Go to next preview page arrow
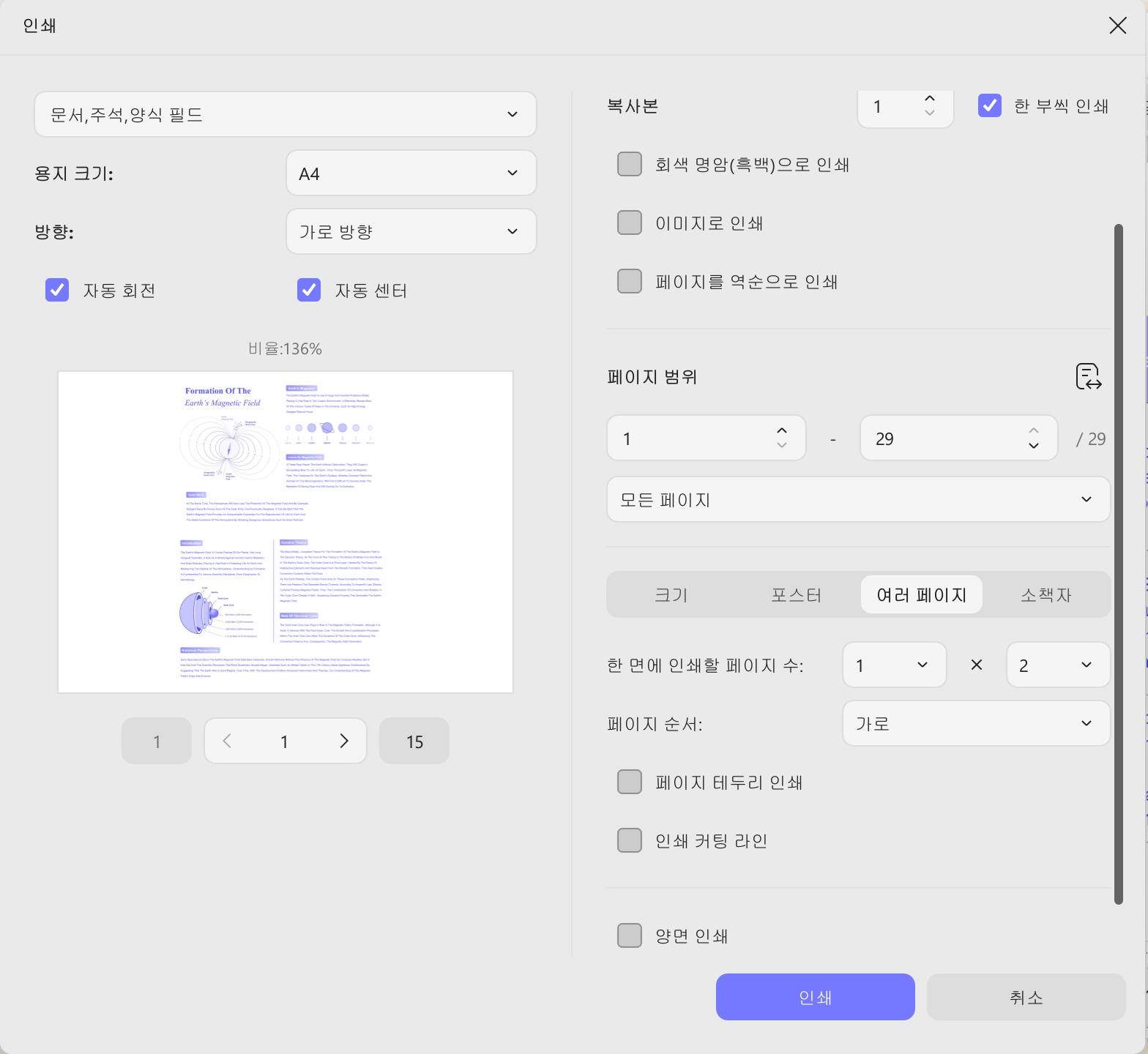1148x1054 pixels. [344, 741]
